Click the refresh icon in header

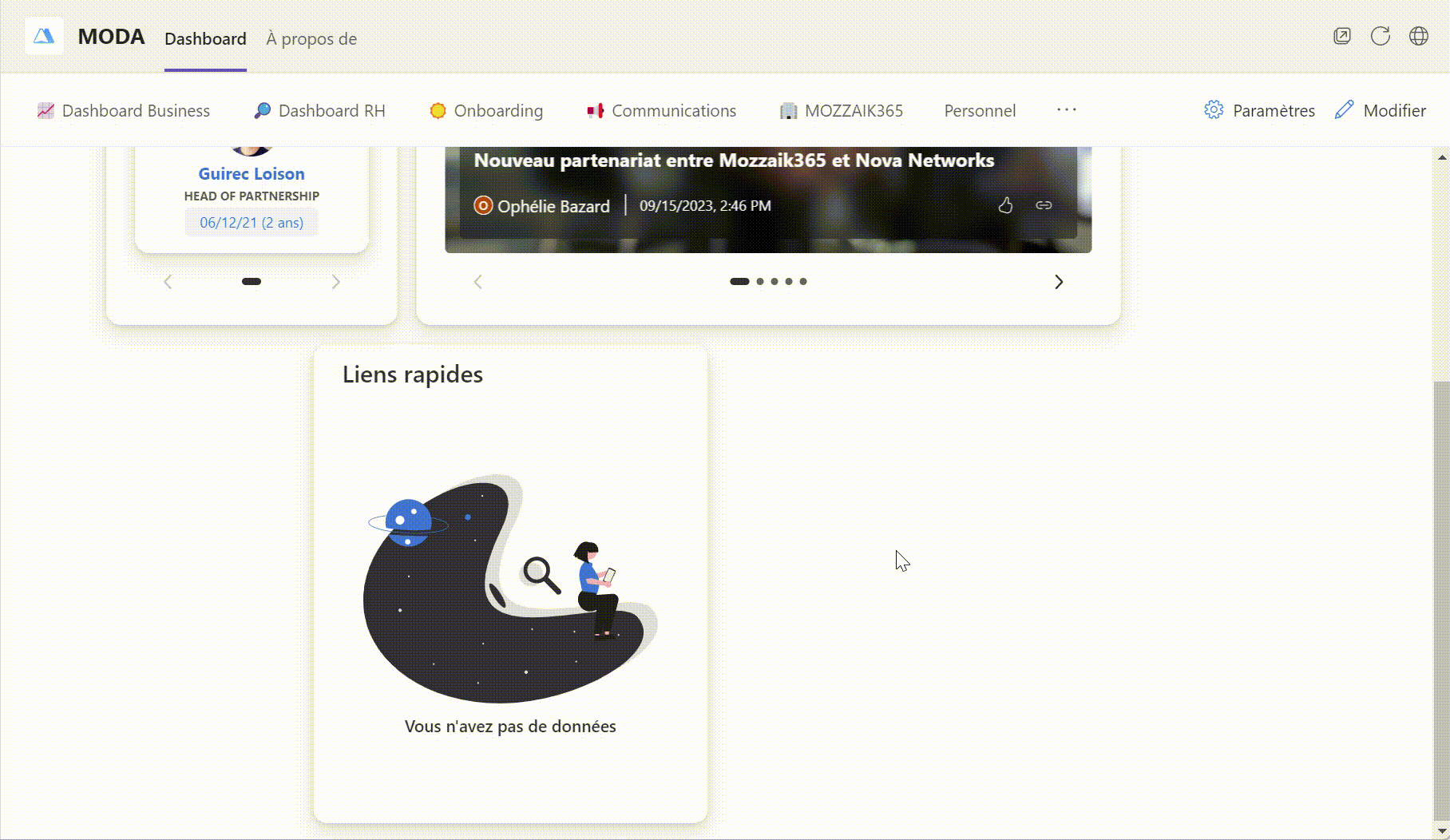click(1381, 36)
